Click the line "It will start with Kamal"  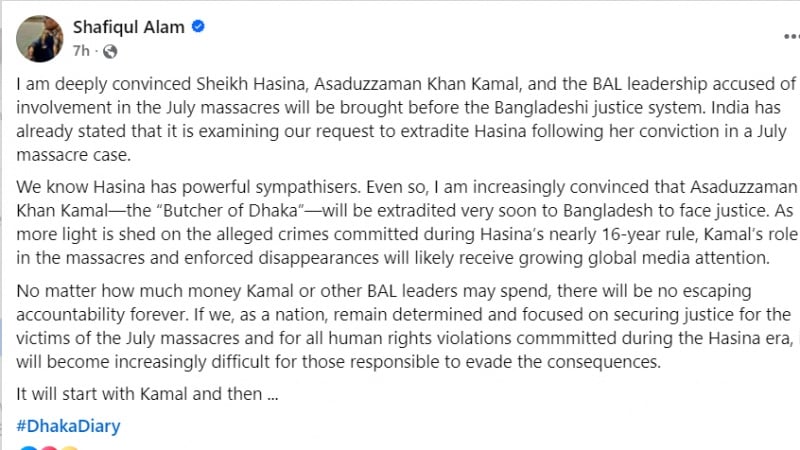click(x=147, y=394)
